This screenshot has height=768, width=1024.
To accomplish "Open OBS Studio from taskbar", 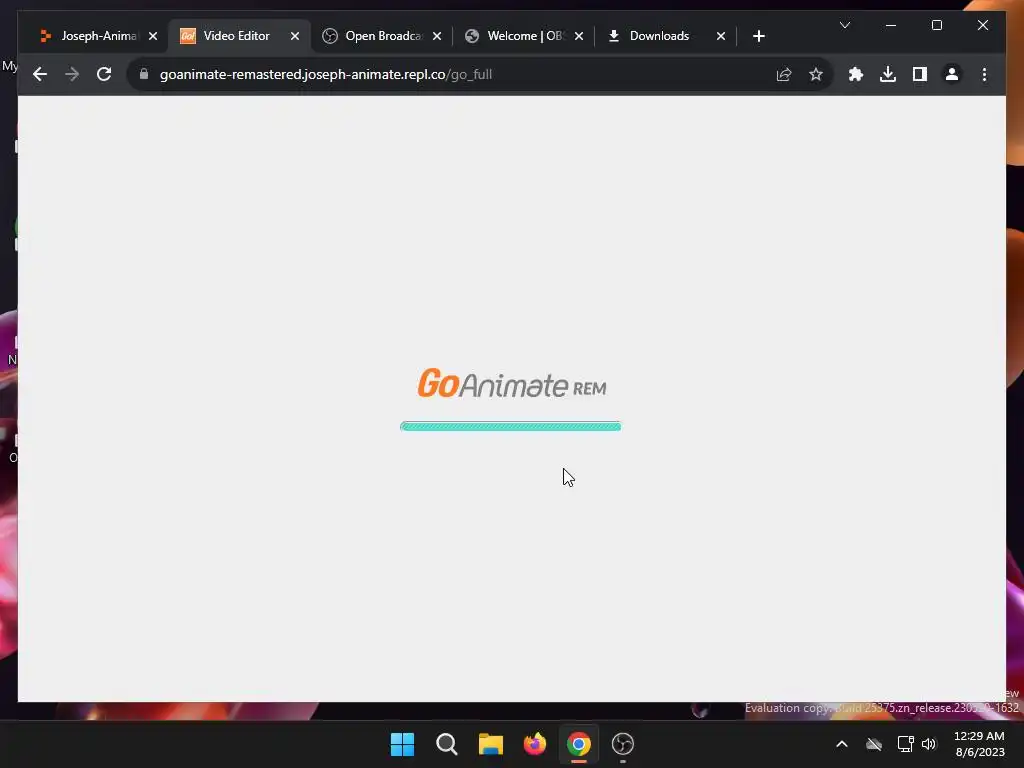I will coord(622,744).
